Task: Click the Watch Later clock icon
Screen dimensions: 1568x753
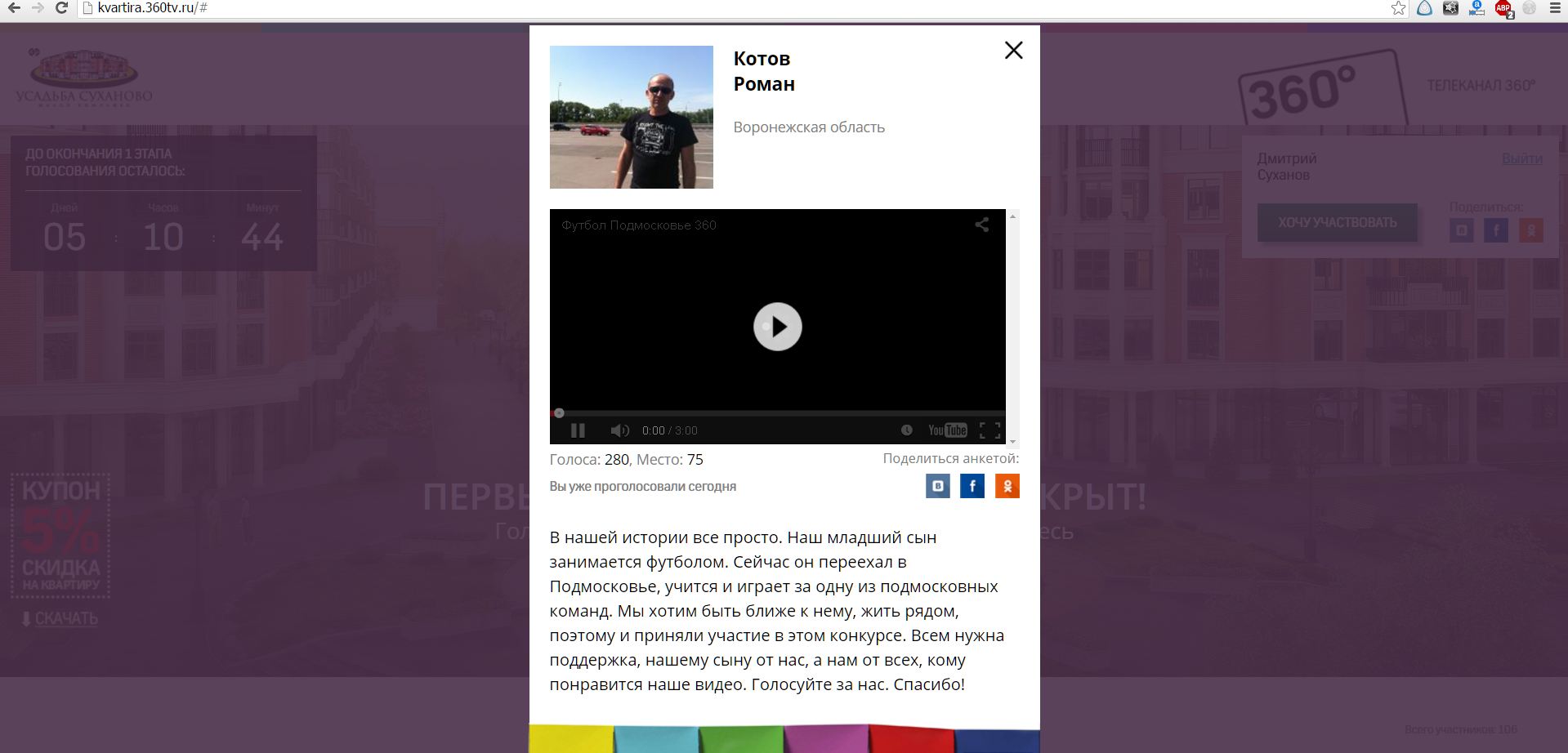Action: coord(906,430)
